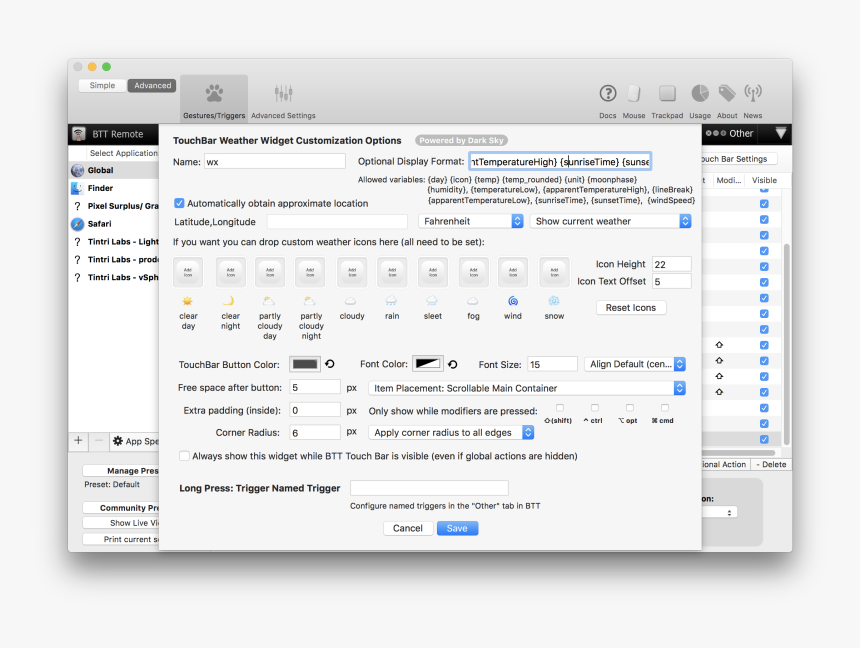Click the Save button

457,528
